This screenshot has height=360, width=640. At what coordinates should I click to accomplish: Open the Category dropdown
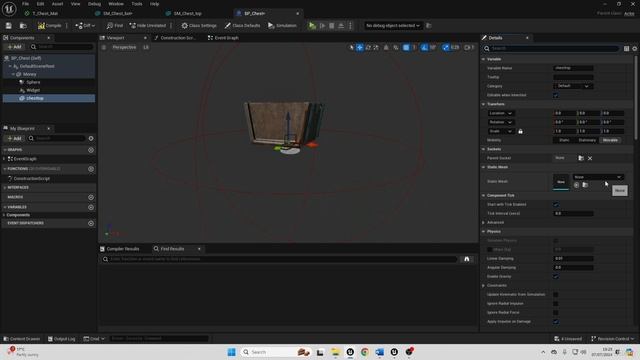[x=573, y=86]
